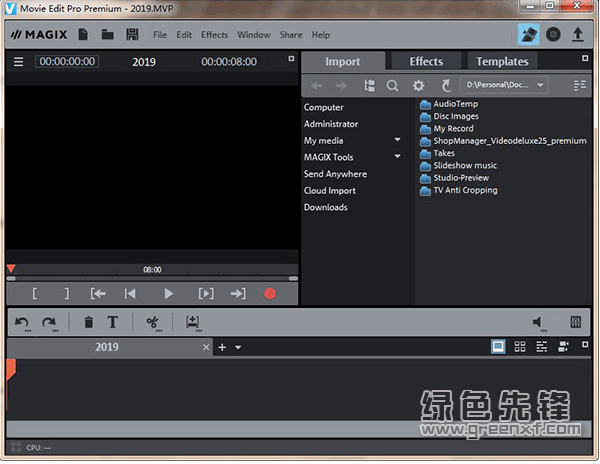
Task: Change file list view mode
Action: pyautogui.click(x=580, y=85)
